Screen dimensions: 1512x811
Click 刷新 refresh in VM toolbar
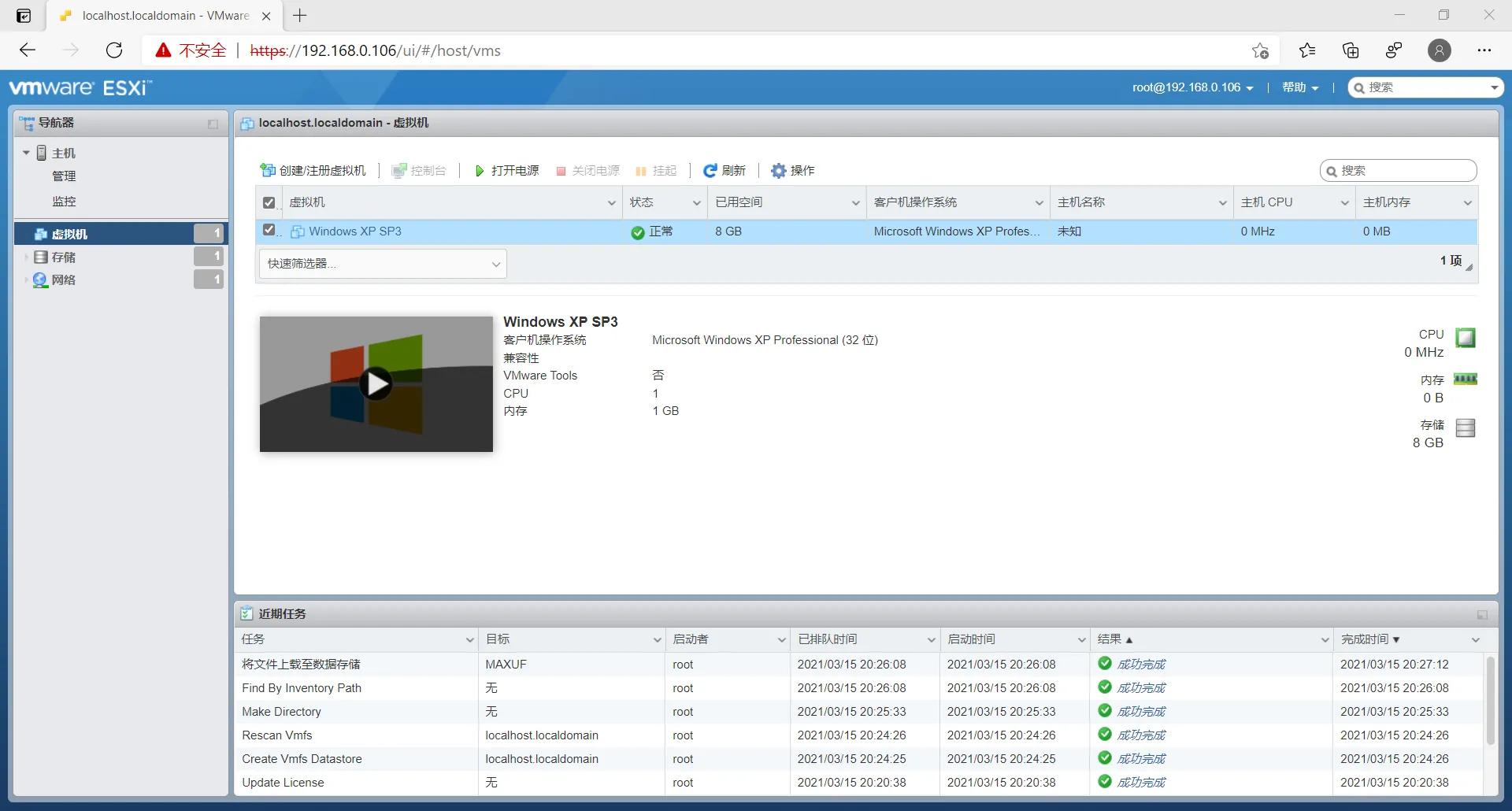[724, 170]
